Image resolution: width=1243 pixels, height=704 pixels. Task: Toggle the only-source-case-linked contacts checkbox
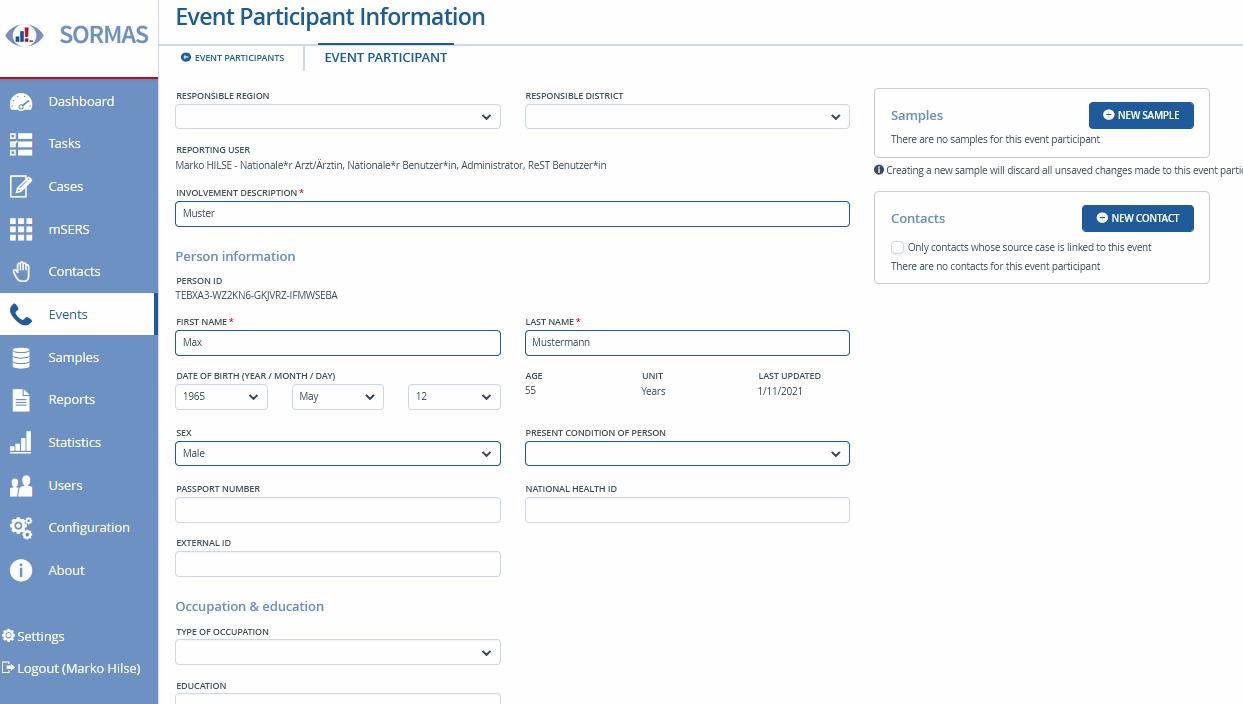897,247
